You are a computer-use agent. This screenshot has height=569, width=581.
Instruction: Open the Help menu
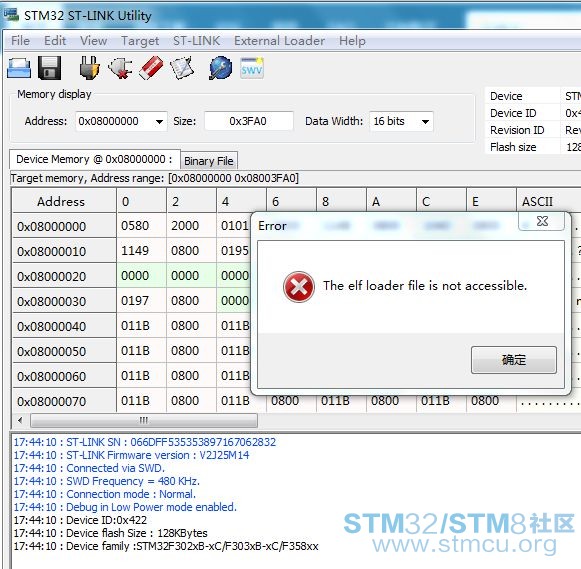352,40
